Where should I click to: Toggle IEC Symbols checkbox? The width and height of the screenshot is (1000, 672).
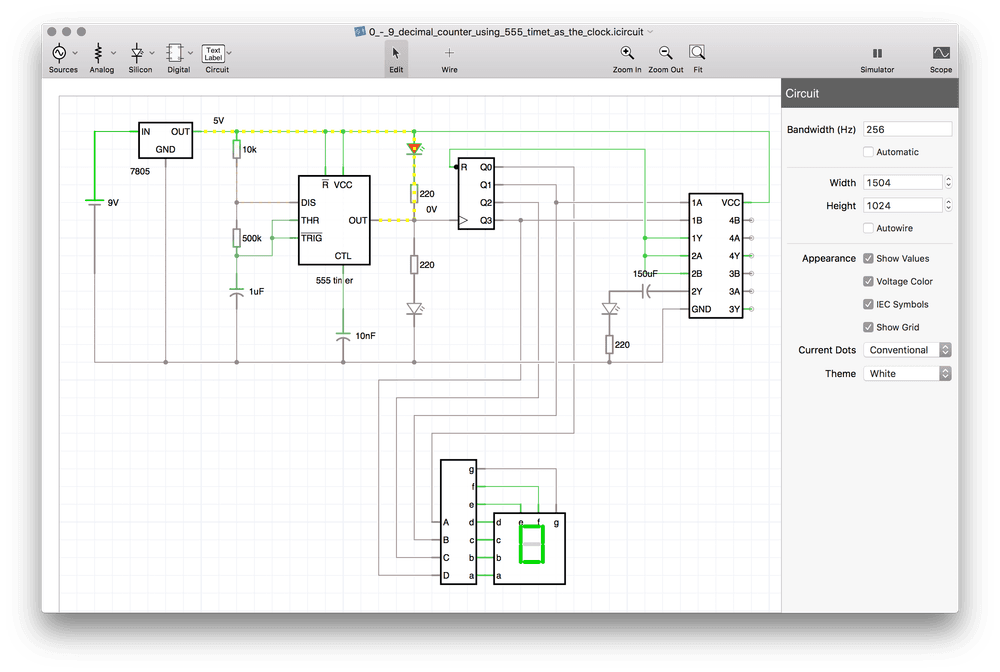pyautogui.click(x=868, y=304)
